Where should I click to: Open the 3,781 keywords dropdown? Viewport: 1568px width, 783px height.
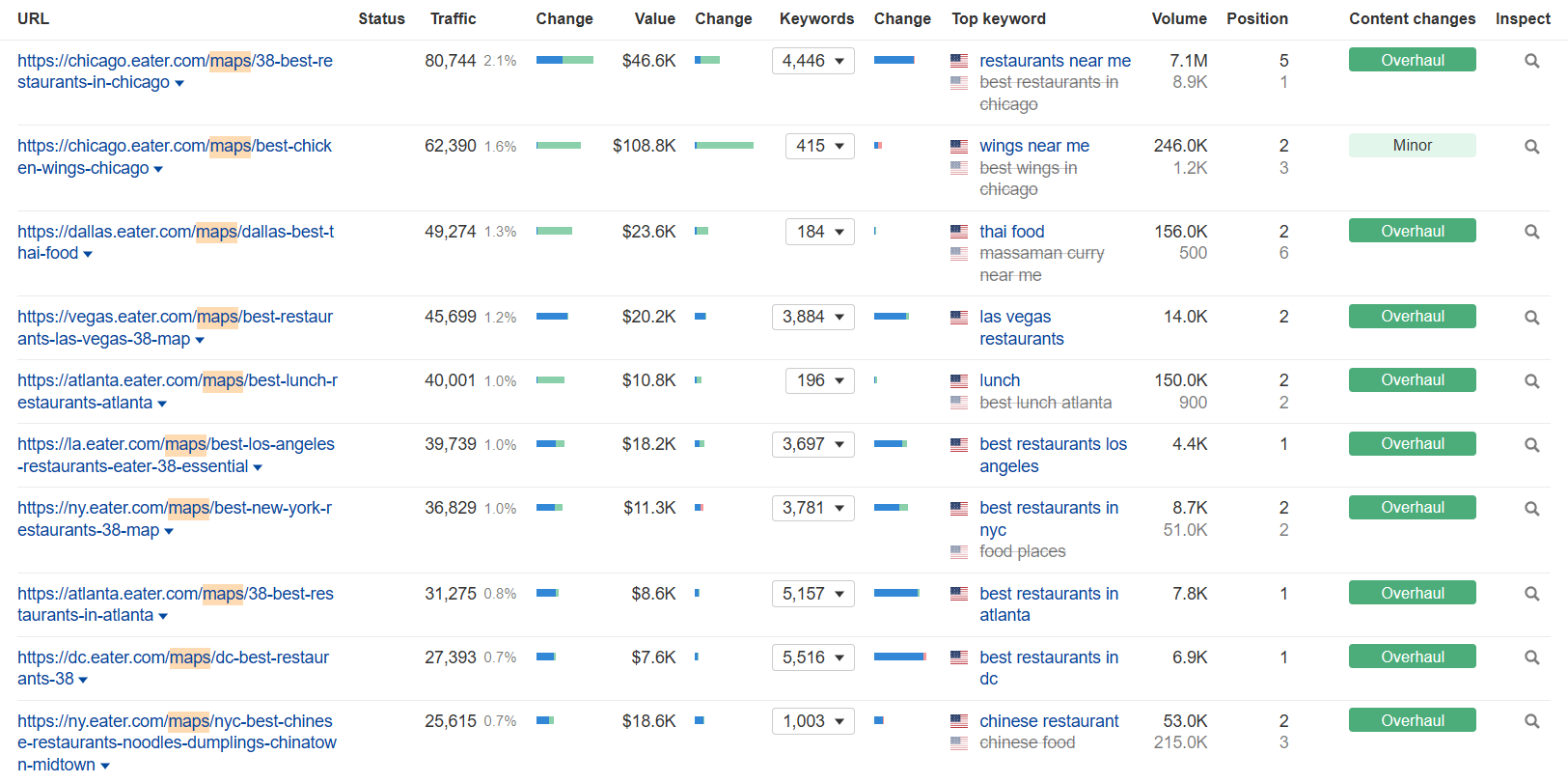pos(813,508)
